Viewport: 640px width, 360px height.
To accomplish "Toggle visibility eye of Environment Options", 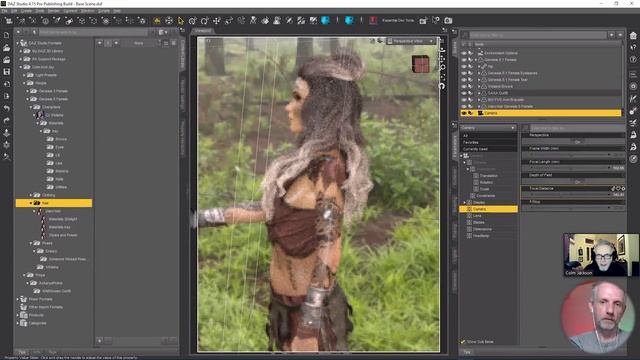I will [464, 53].
